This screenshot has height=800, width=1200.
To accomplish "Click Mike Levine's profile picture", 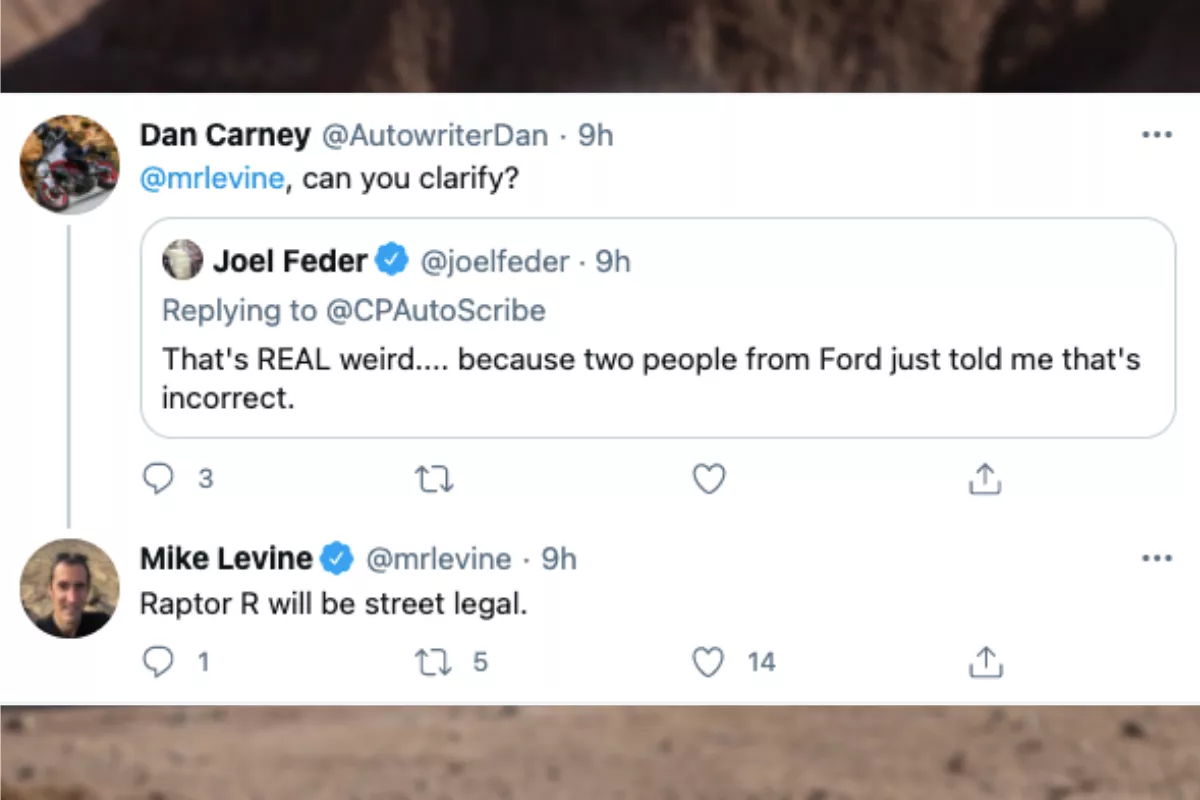I will point(69,588).
